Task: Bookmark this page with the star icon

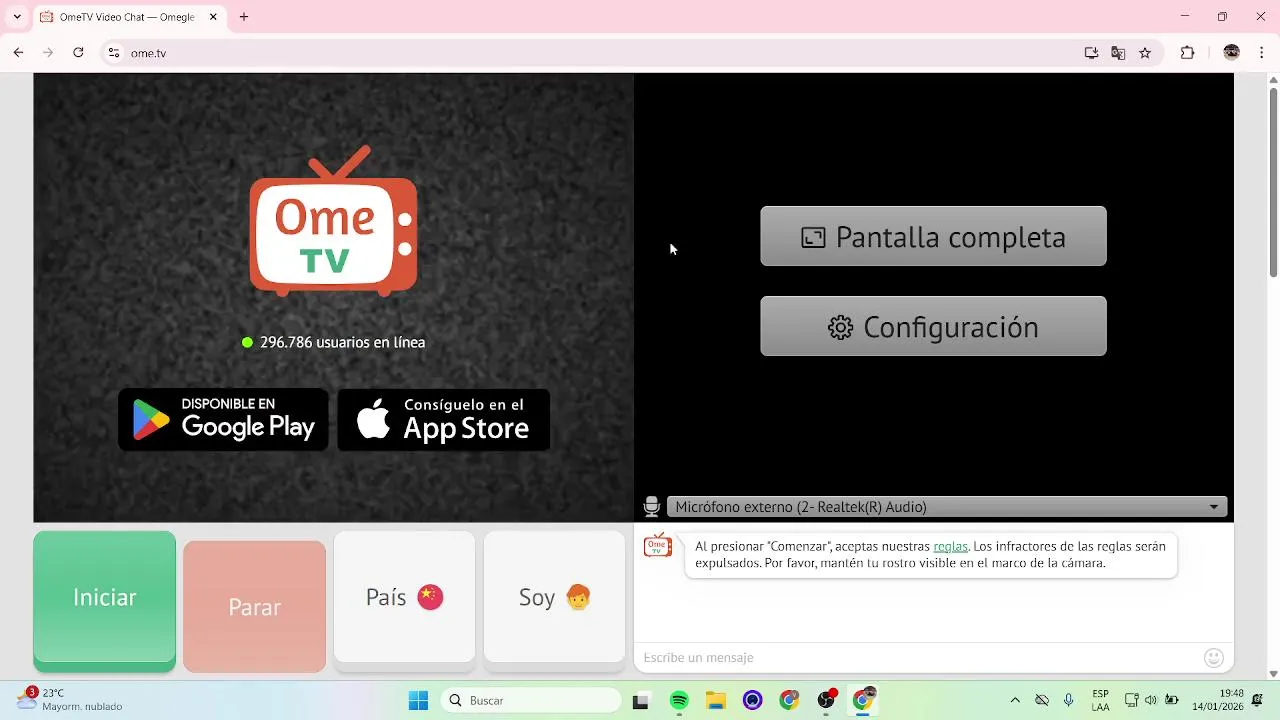Action: point(1145,53)
